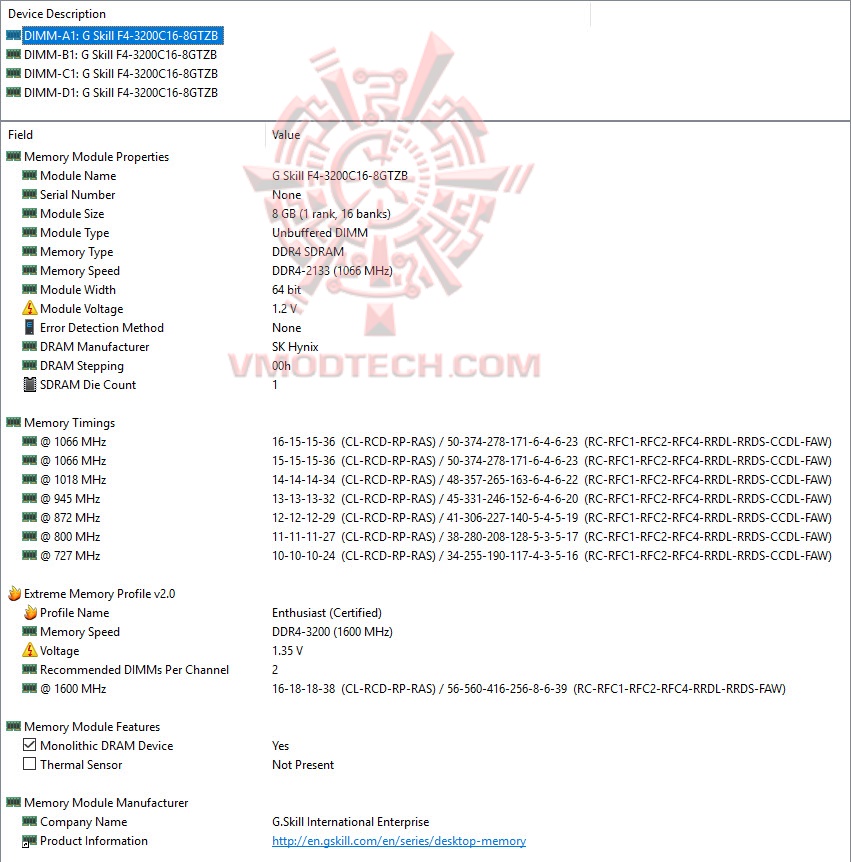Viewport: 851px width, 862px height.
Task: Click the value DDR4-2133 (1066 MHz)
Action: click(x=332, y=270)
